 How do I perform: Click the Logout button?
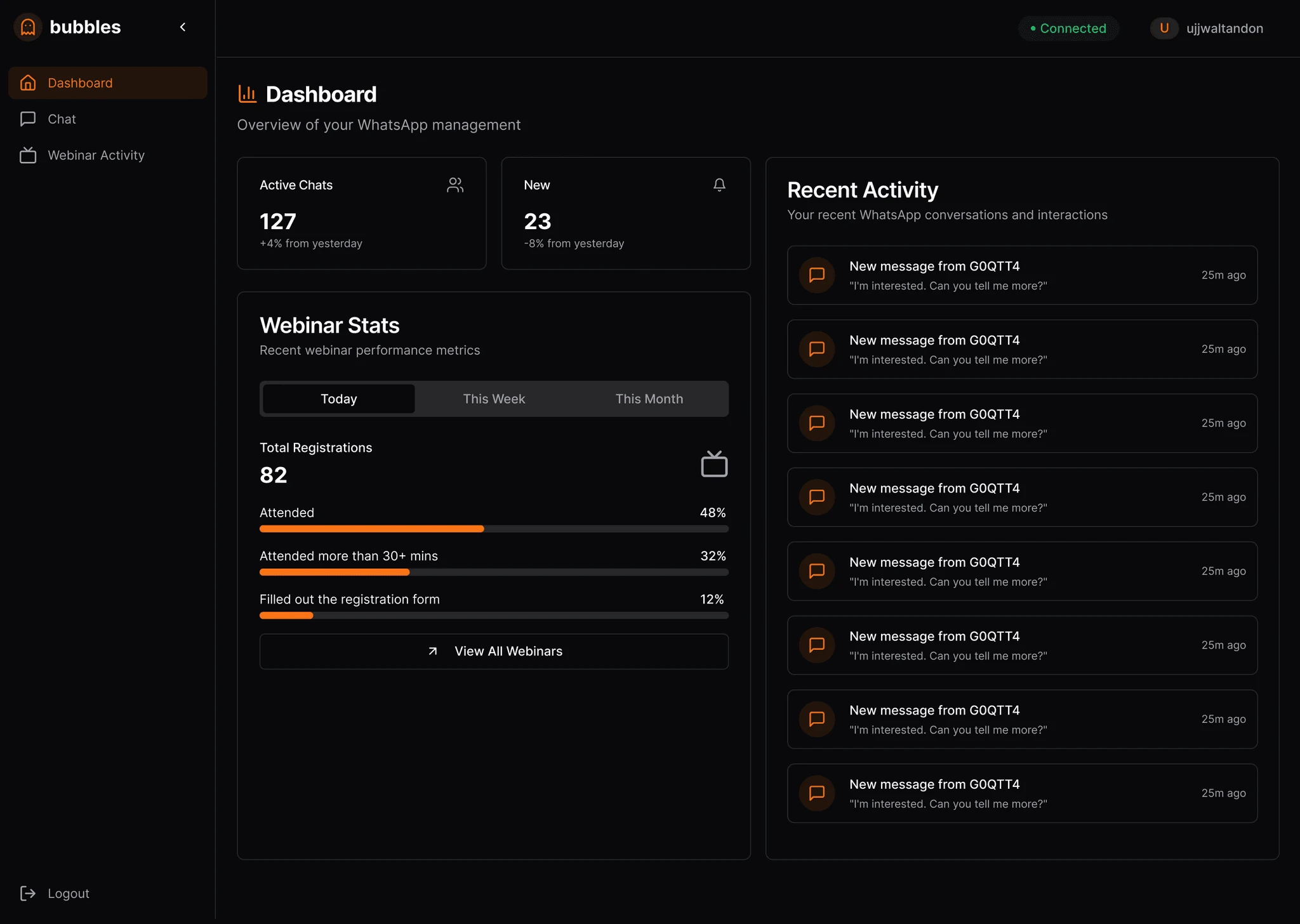click(55, 894)
